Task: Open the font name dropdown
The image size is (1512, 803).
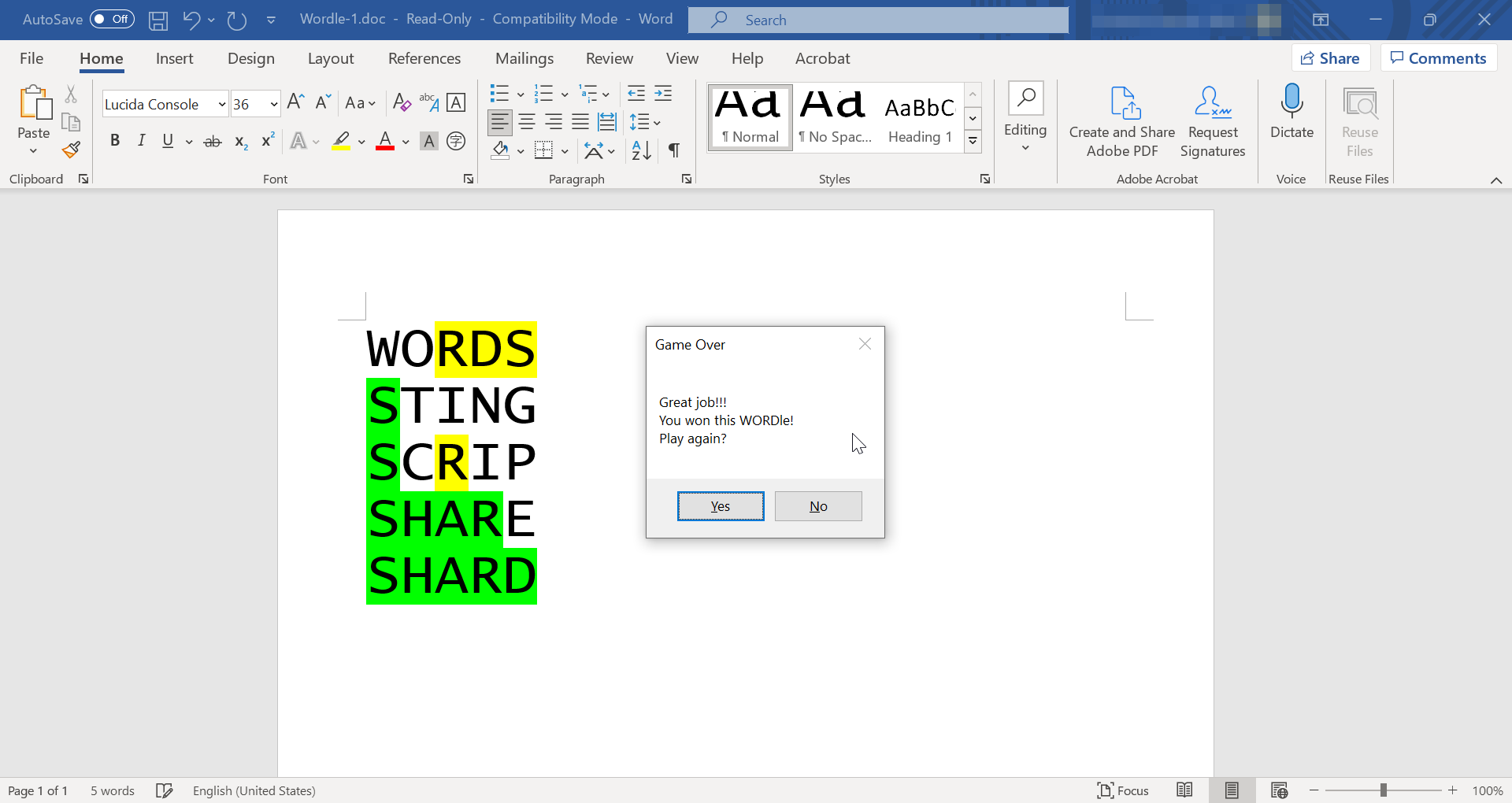Action: click(x=222, y=104)
